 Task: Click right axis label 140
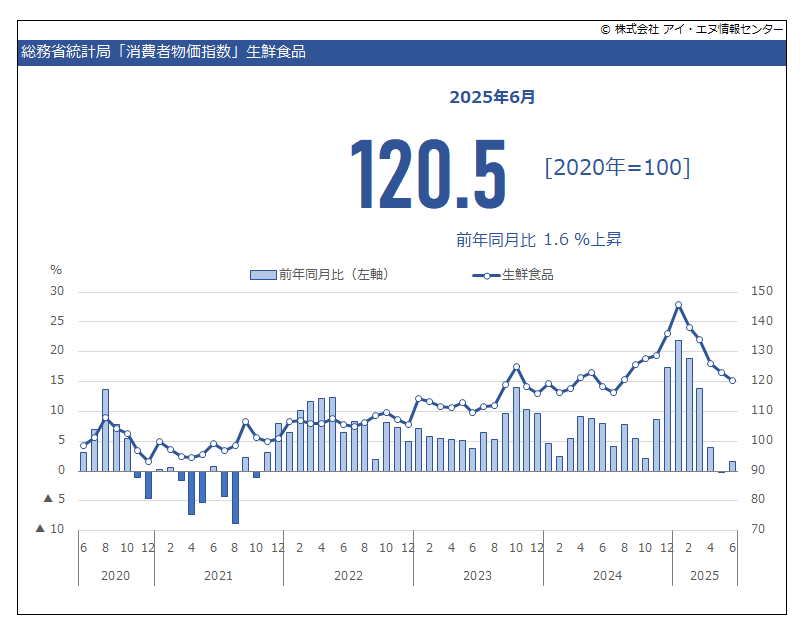[761, 321]
